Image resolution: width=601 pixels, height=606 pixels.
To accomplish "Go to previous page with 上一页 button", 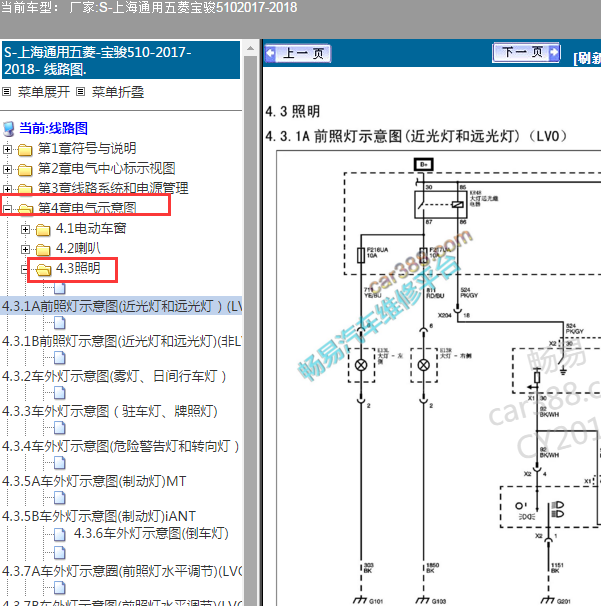I will pyautogui.click(x=298, y=53).
